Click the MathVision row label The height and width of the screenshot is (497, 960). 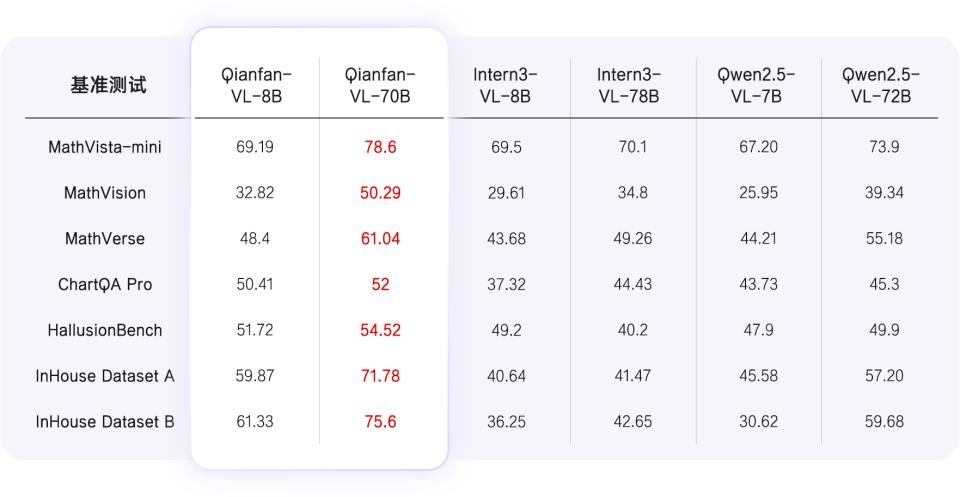coord(105,193)
